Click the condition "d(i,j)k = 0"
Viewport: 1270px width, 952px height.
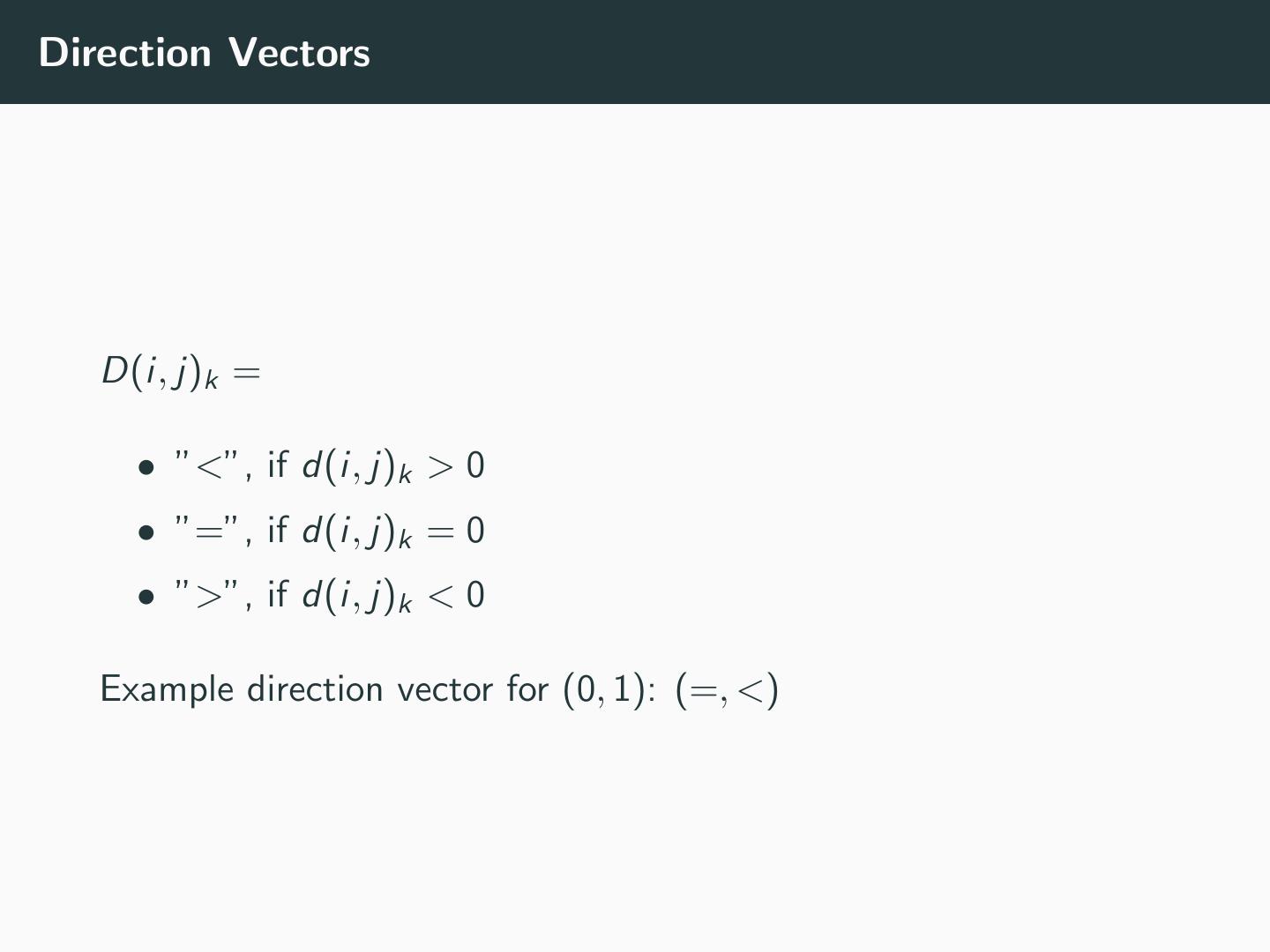click(393, 532)
